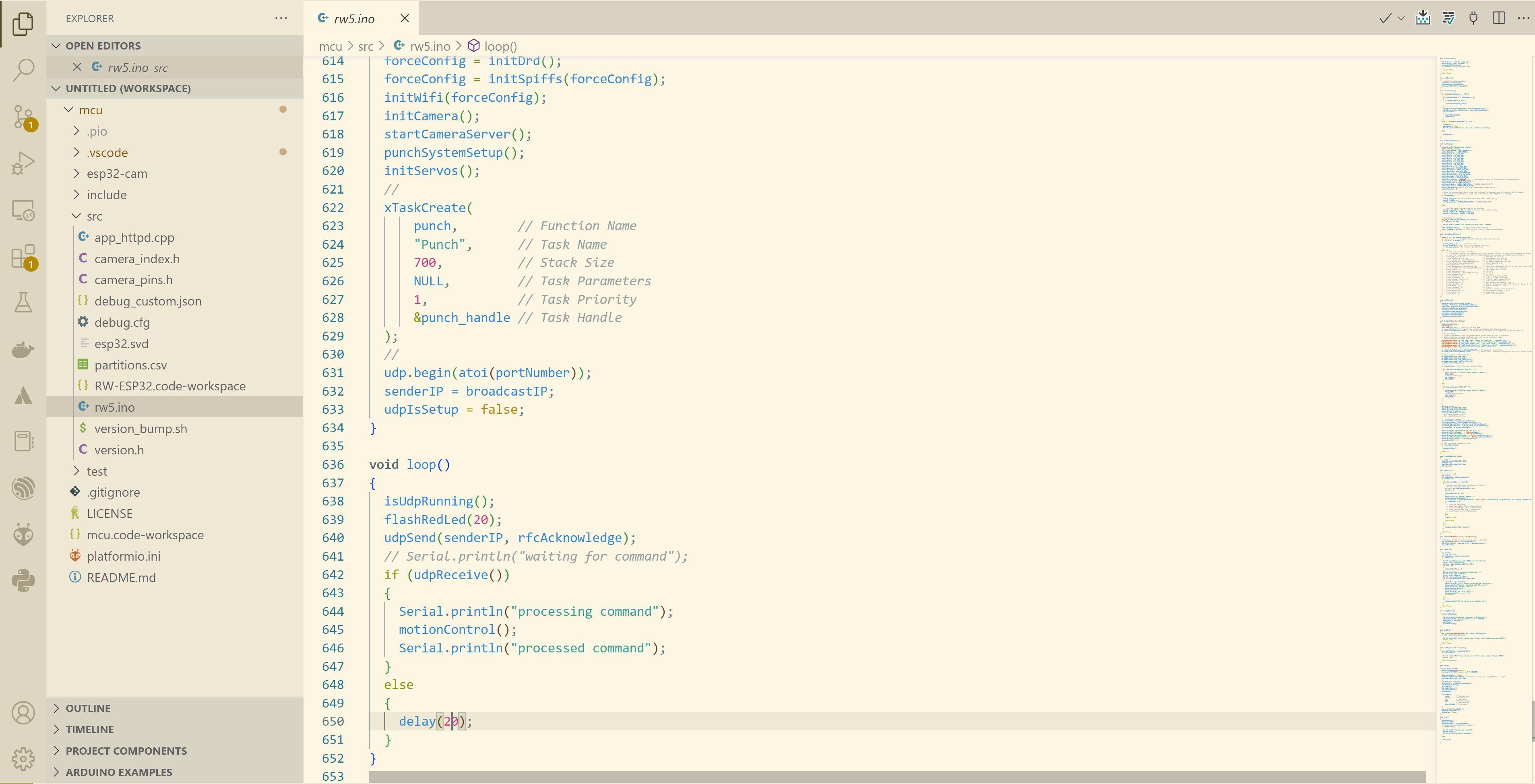Click the Run and Debug icon
The image size is (1535, 784).
[22, 162]
